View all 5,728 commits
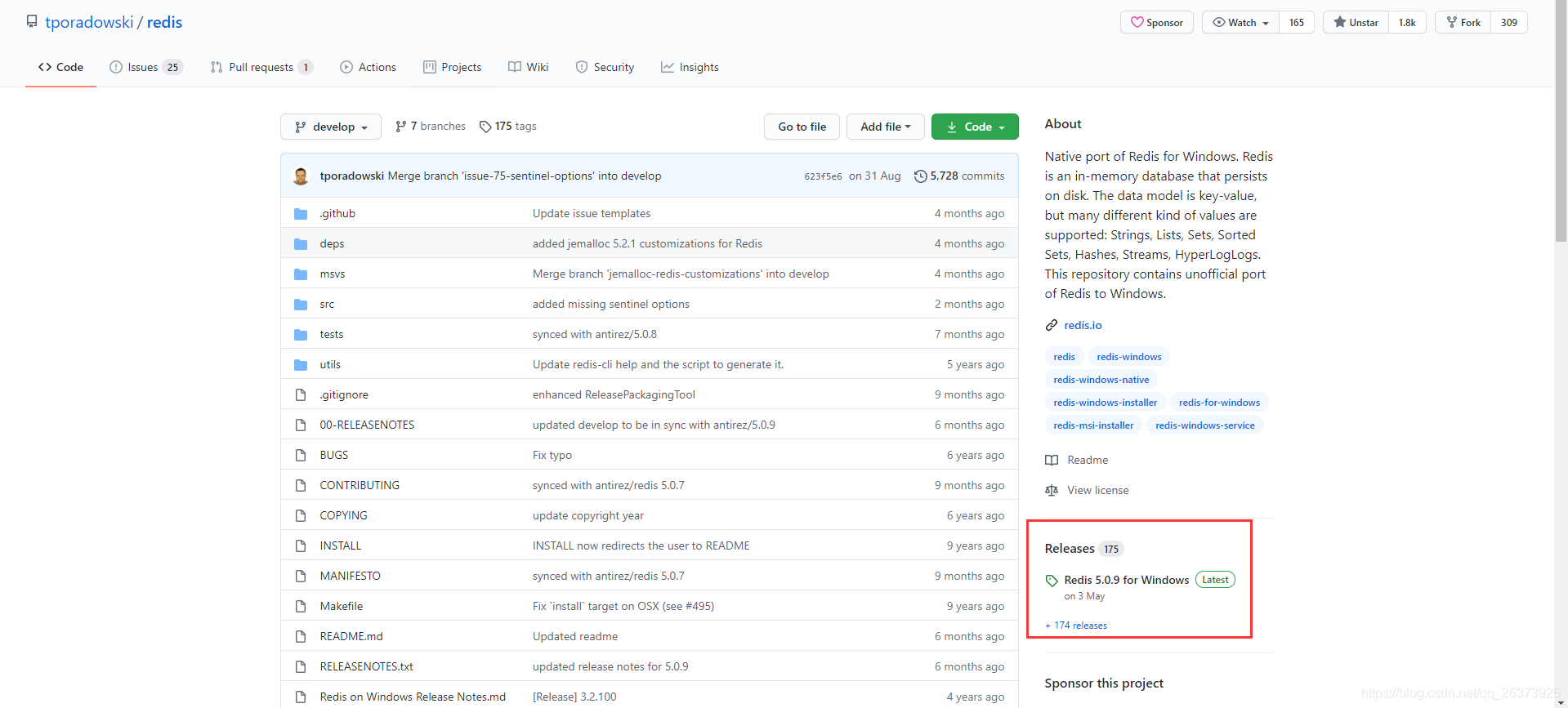The height and width of the screenshot is (708, 1568). [x=959, y=176]
